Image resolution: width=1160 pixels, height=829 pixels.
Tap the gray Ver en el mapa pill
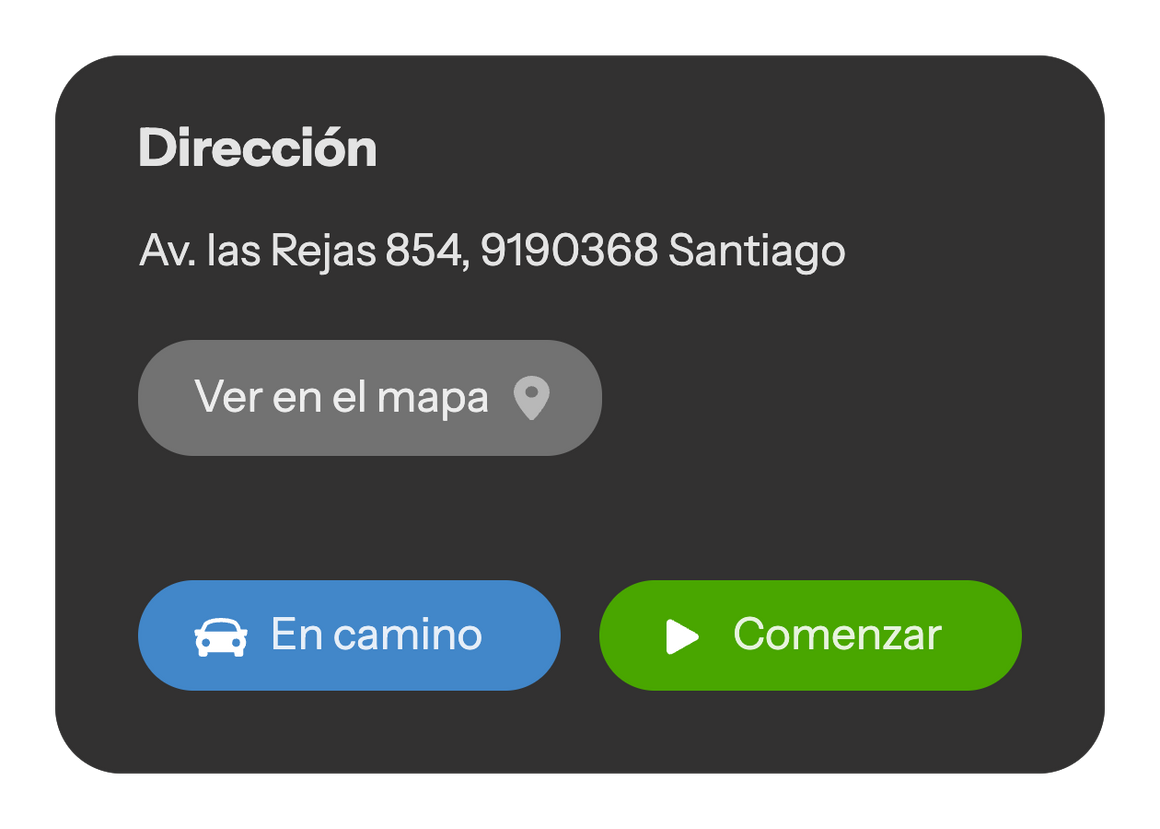[x=370, y=398]
